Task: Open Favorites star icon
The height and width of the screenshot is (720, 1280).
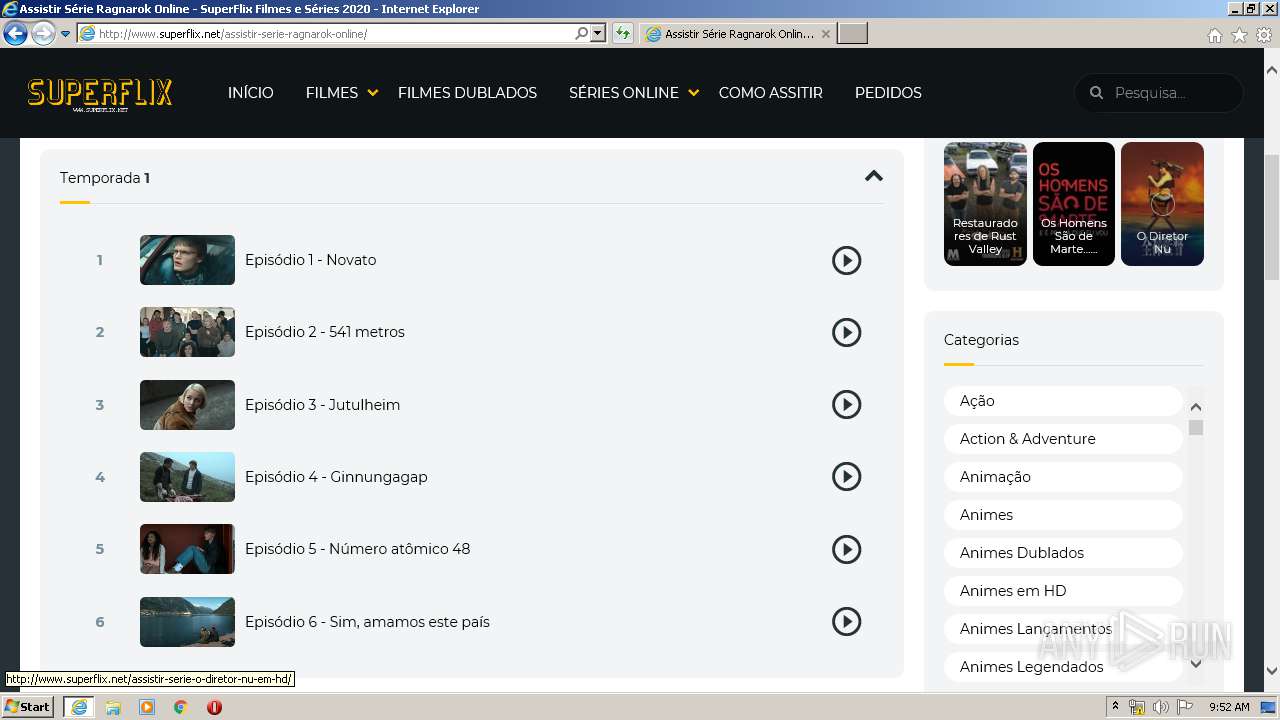Action: click(1239, 35)
